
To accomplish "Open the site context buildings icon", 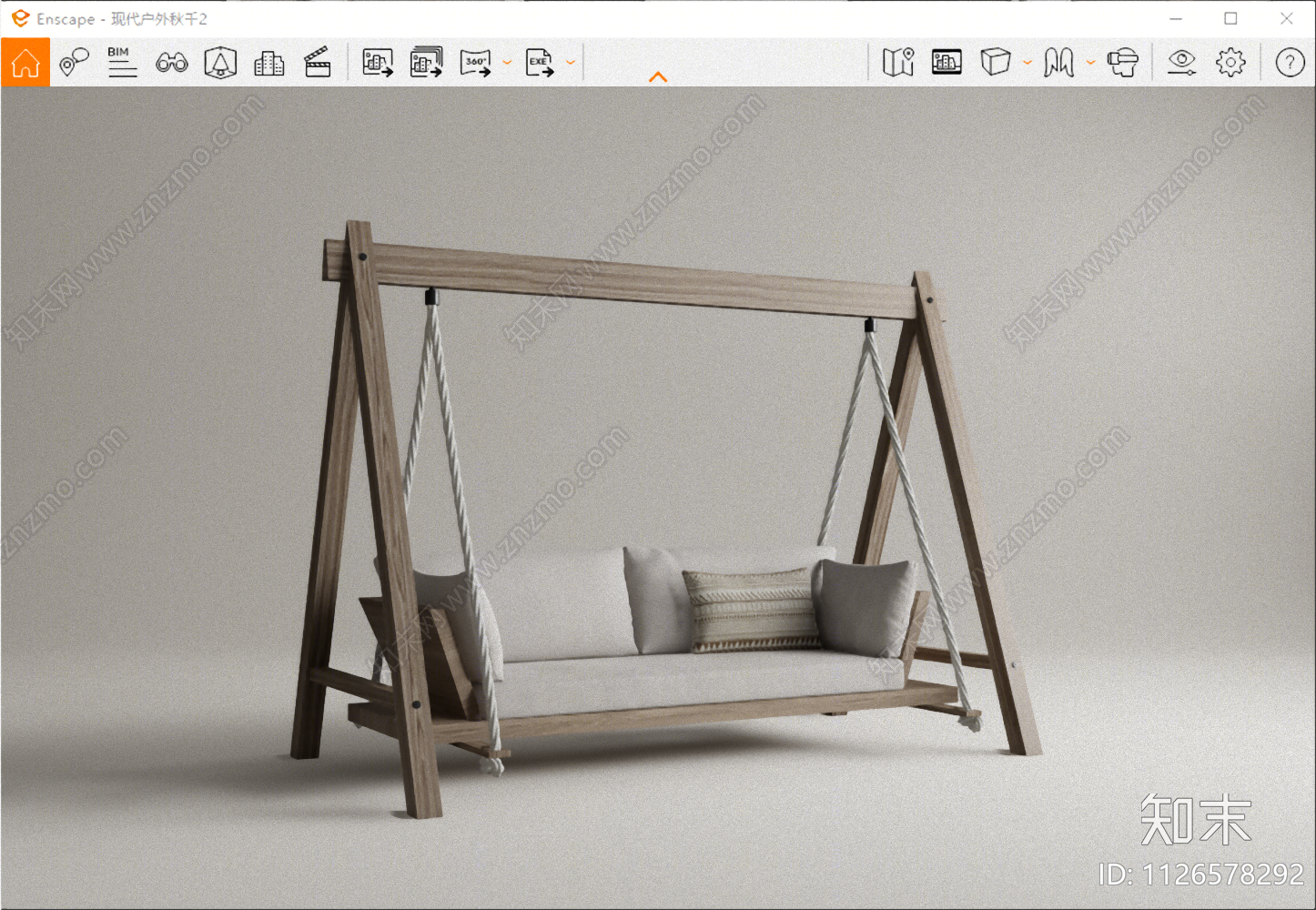I will click(268, 63).
